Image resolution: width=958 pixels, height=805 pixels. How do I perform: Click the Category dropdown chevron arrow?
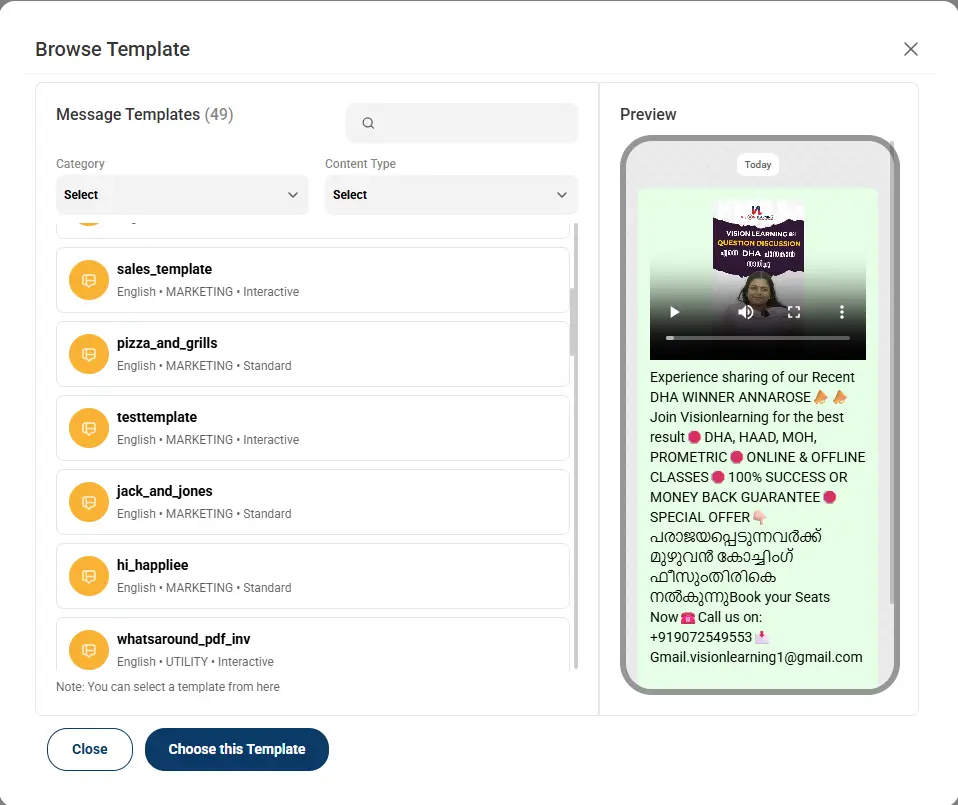click(x=293, y=195)
